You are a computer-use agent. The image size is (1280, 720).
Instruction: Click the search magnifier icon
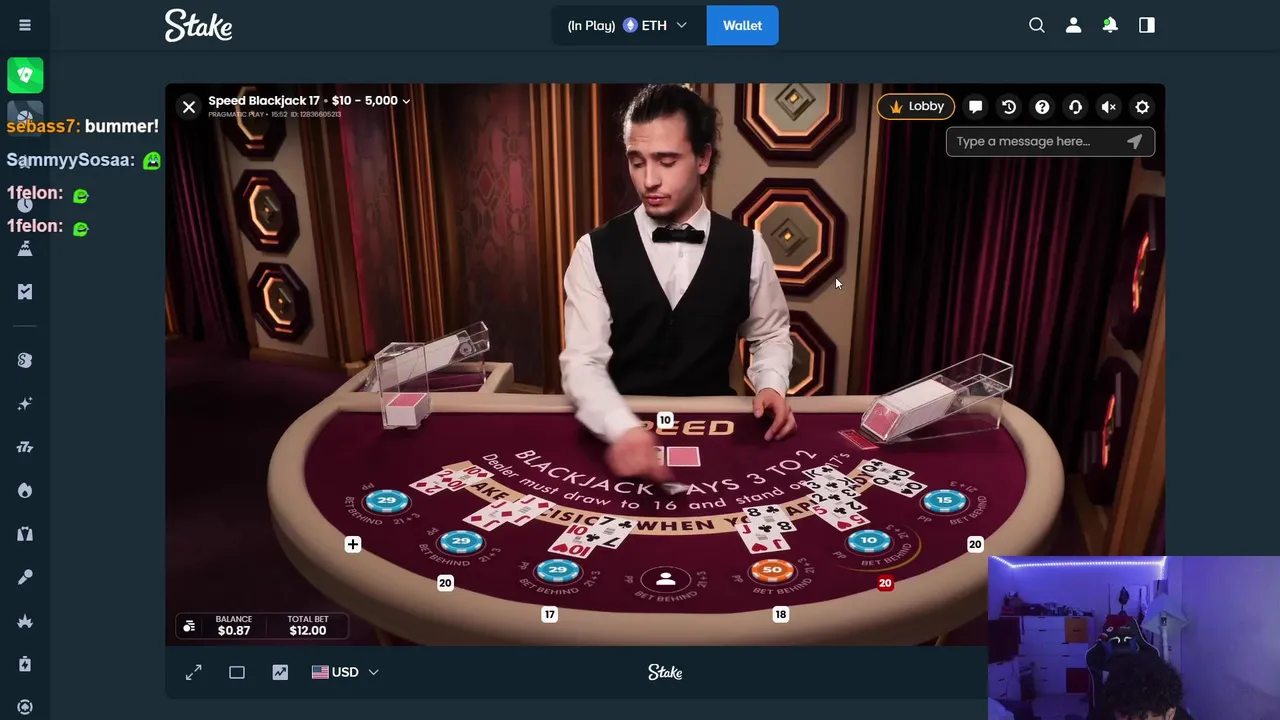pos(1037,25)
